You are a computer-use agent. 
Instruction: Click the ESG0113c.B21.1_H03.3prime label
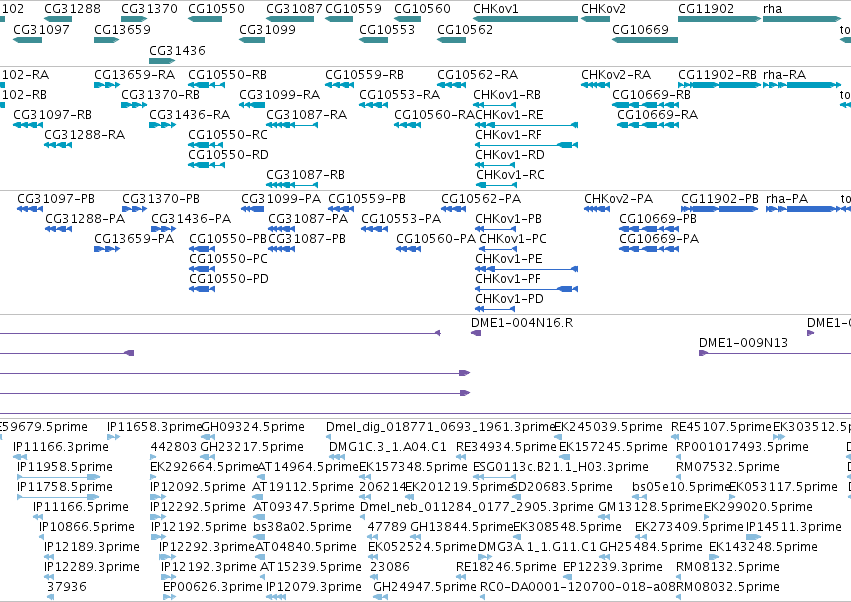[x=561, y=467]
